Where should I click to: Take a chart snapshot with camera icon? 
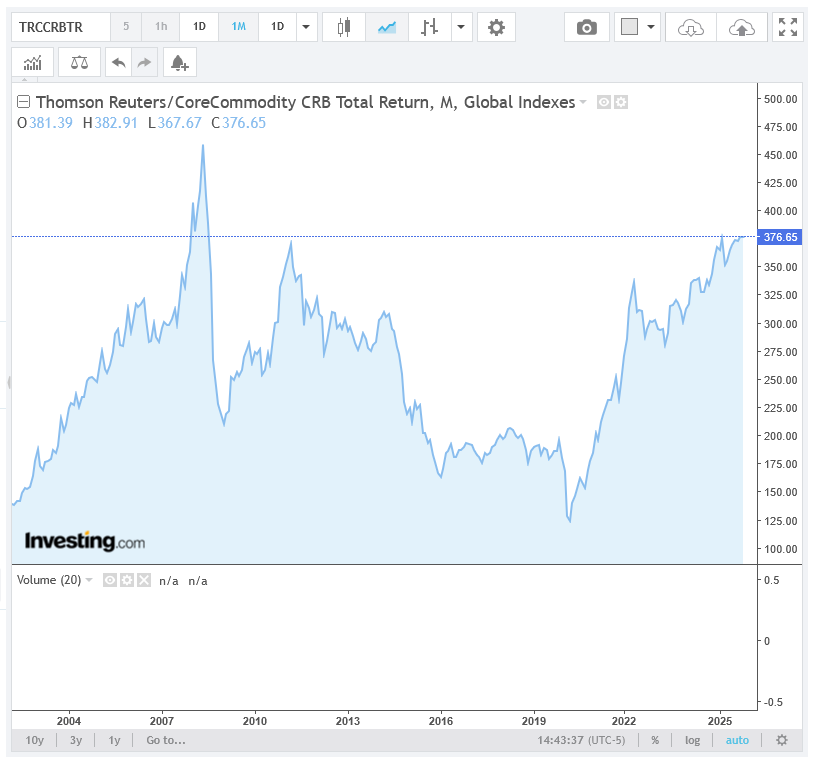tap(587, 27)
